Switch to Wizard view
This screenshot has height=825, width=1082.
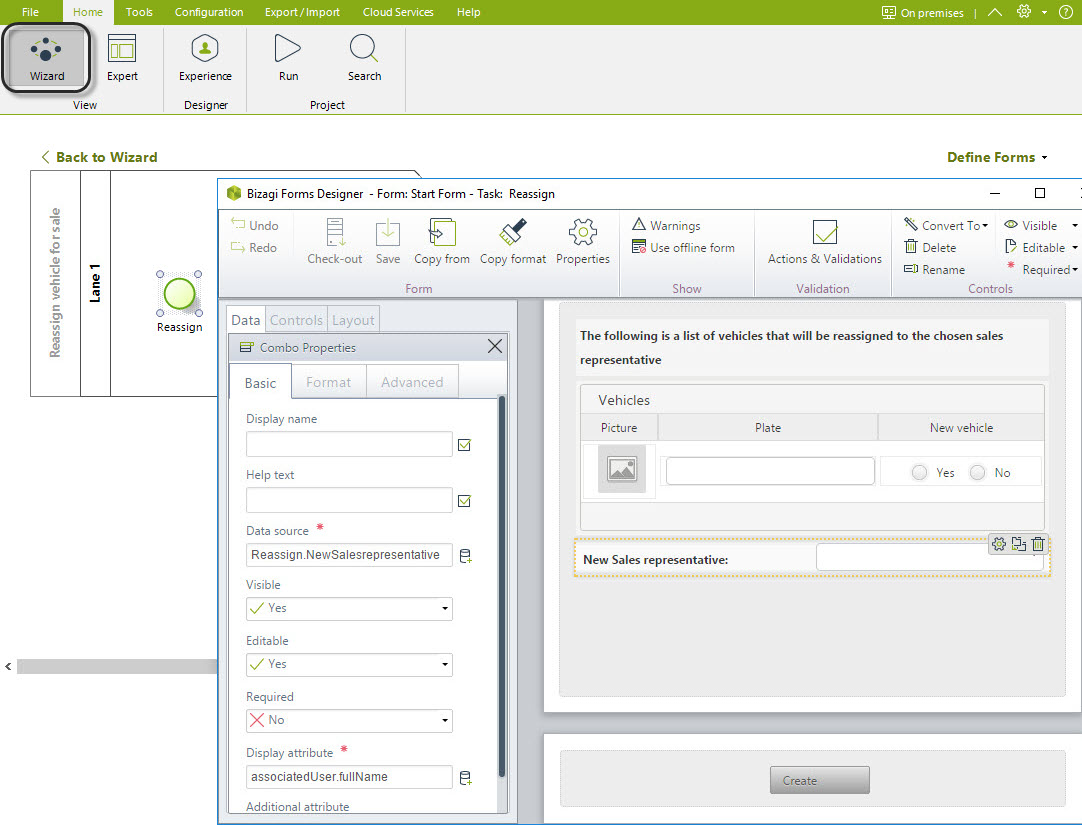[x=46, y=59]
